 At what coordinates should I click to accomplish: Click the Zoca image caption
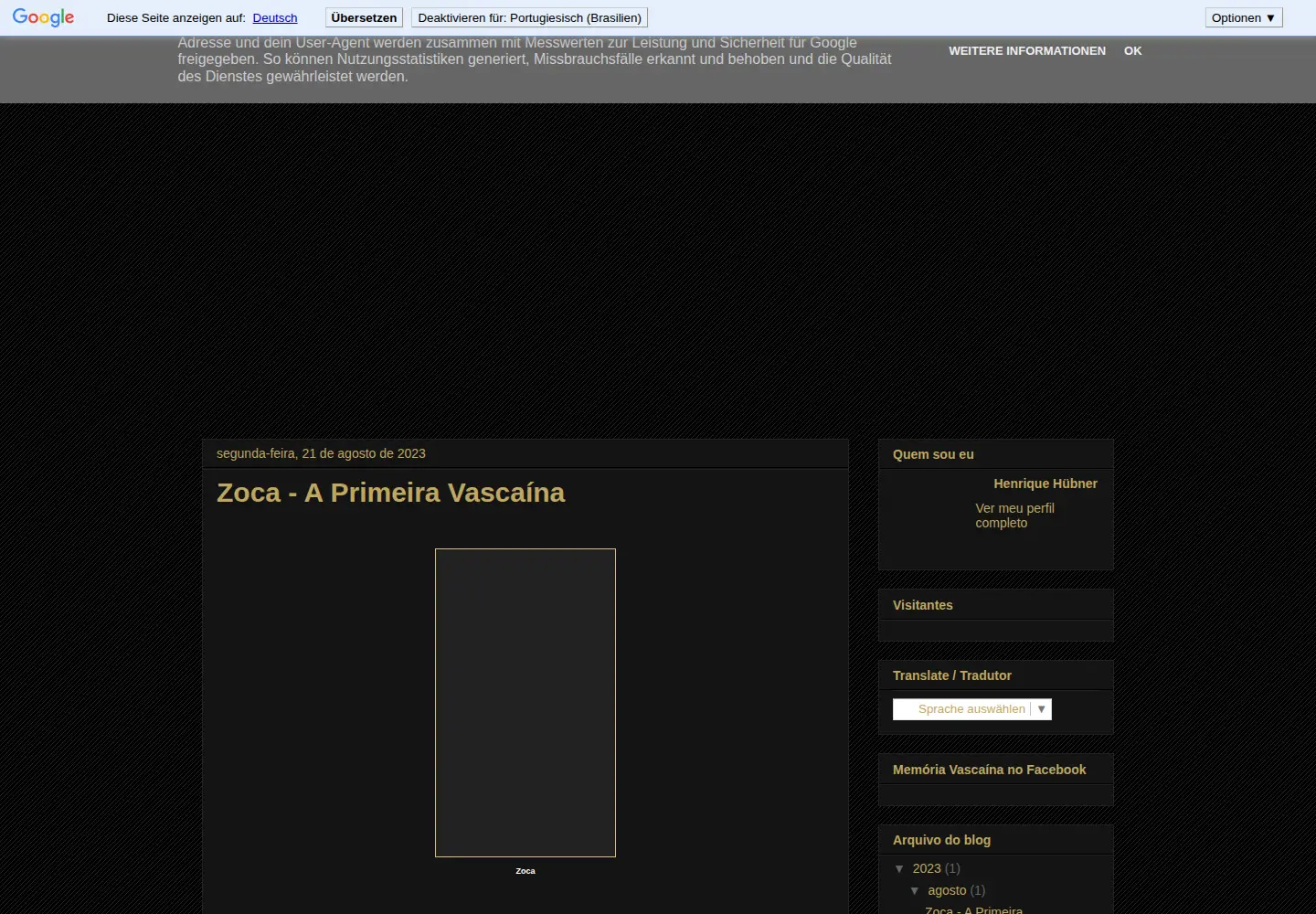(x=525, y=871)
